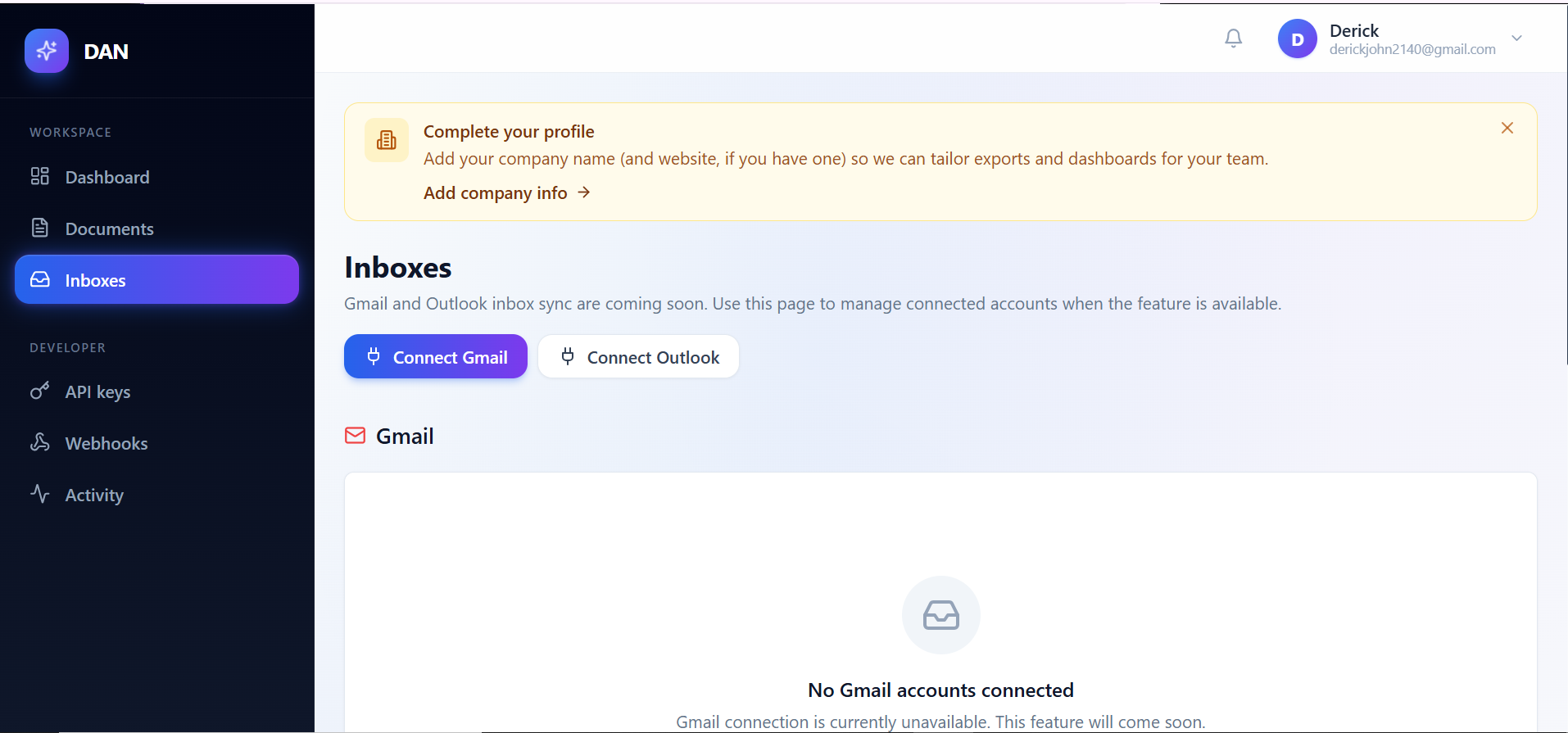Expand the user account dropdown chevron

click(1516, 38)
